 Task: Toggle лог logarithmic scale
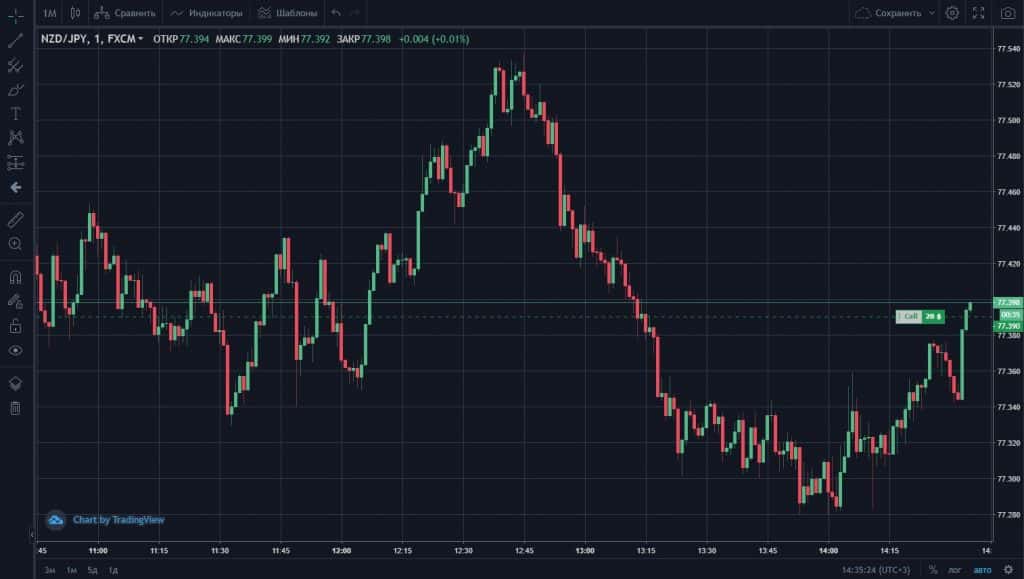click(x=955, y=570)
